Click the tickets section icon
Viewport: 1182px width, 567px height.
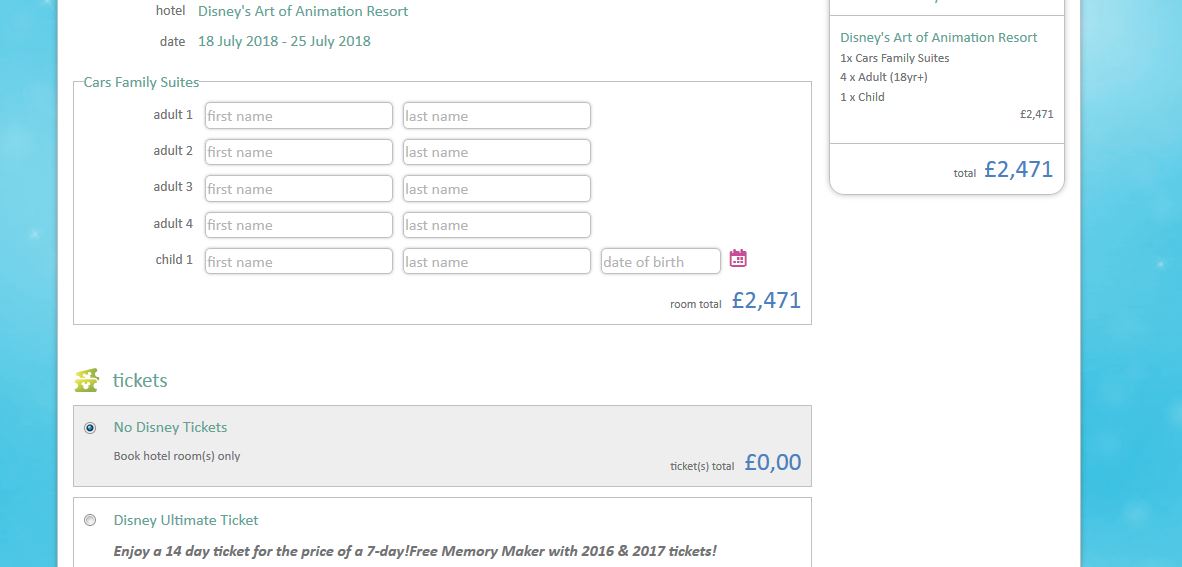[x=87, y=381]
